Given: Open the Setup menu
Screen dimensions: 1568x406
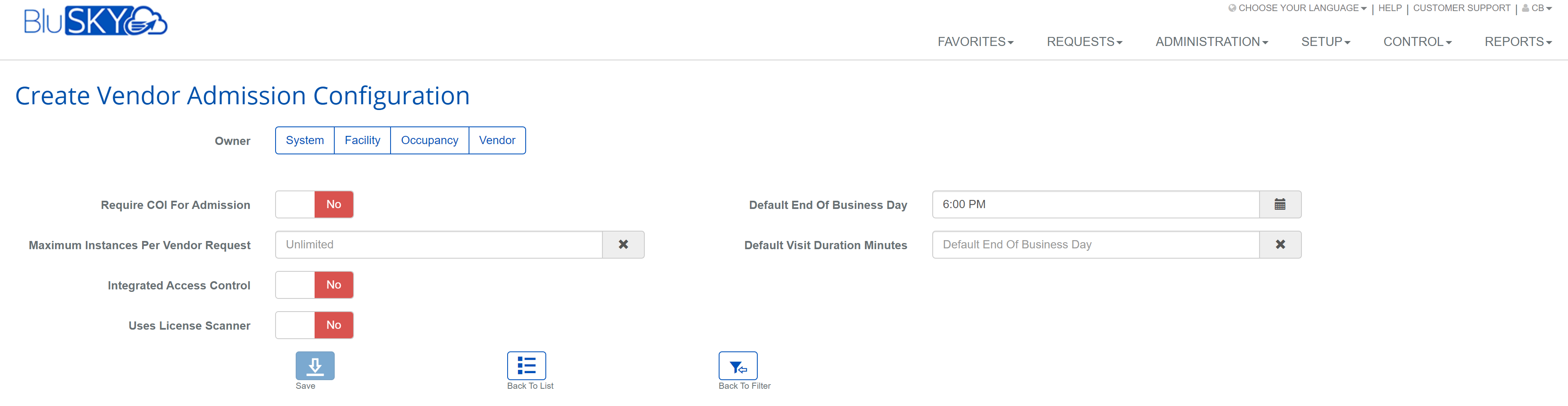Looking at the screenshot, I should click(1325, 42).
